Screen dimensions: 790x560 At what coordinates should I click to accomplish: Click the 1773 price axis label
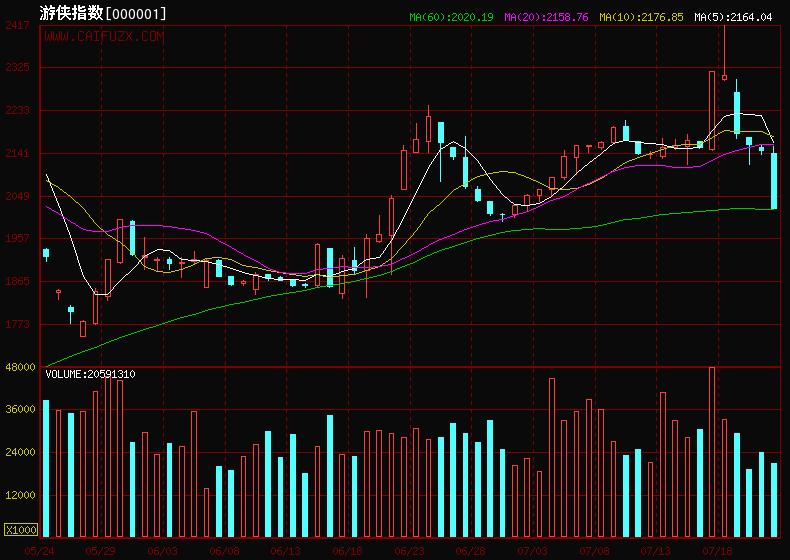tap(17, 324)
